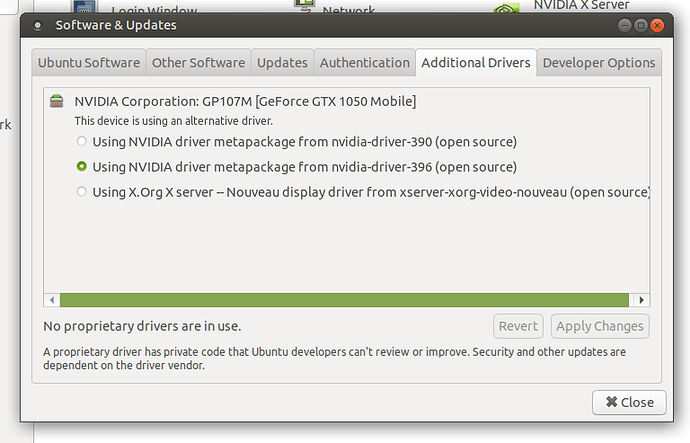Choose the nvidia-driver-396 radio option
The image size is (690, 443).
click(81, 166)
